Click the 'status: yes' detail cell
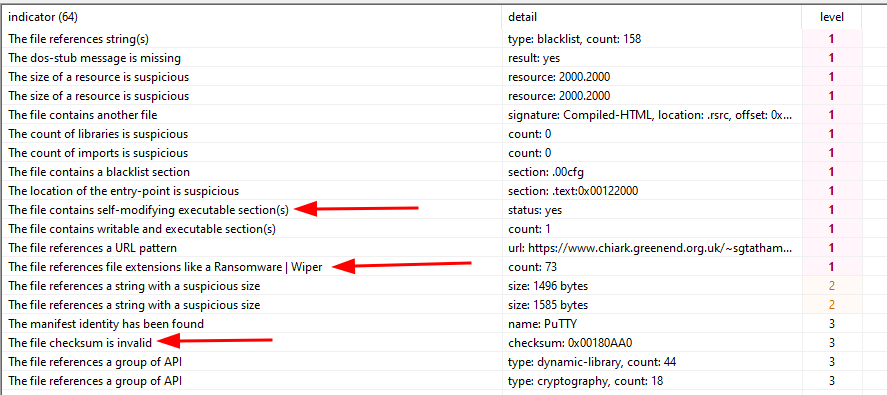Image resolution: width=887 pixels, height=395 pixels. tap(535, 210)
